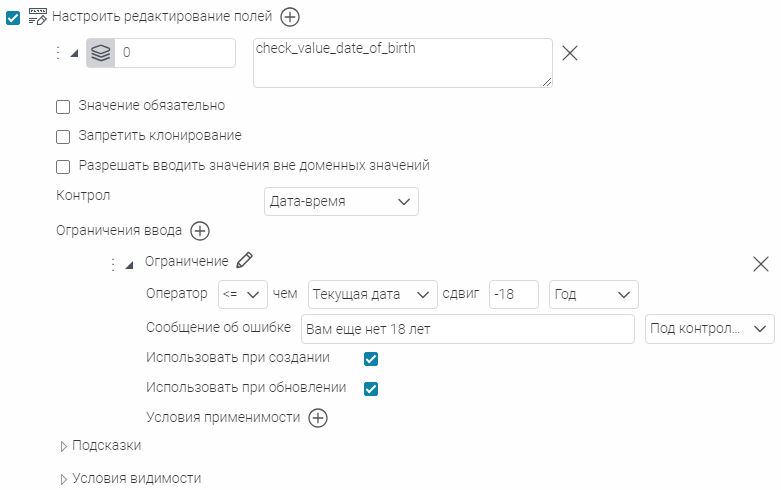Delete the 'Ограничение' entry with its X icon
Image resolution: width=781 pixels, height=490 pixels.
pyautogui.click(x=760, y=264)
